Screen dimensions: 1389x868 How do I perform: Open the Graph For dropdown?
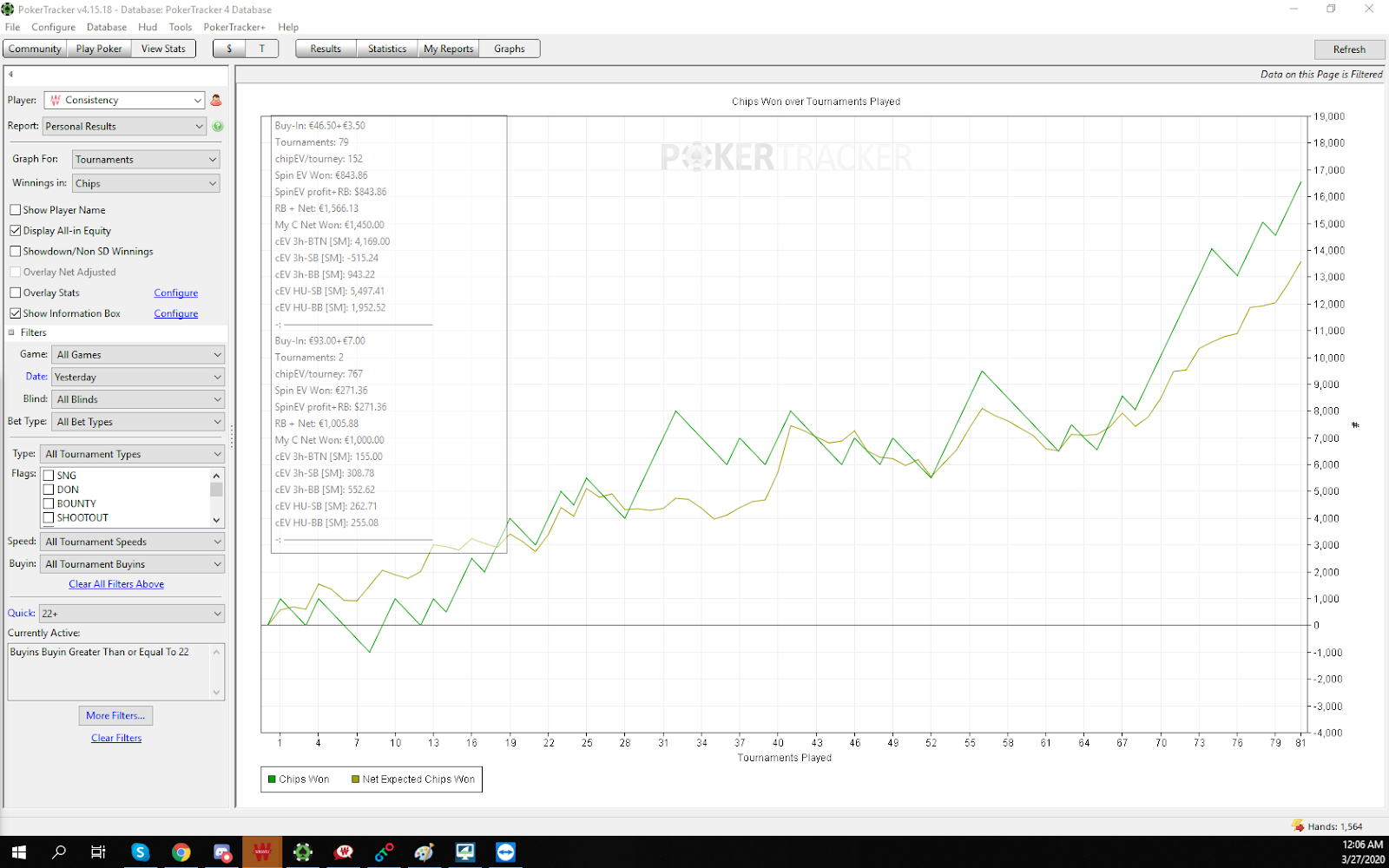click(x=146, y=160)
